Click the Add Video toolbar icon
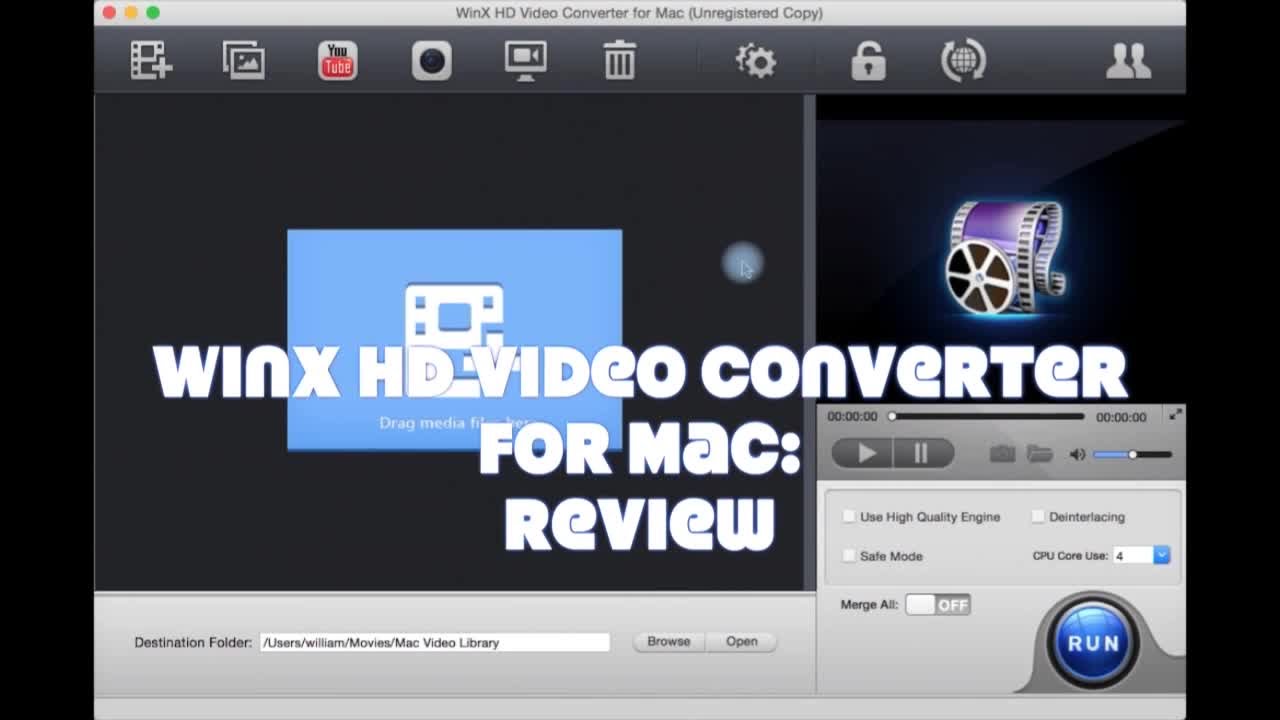The image size is (1280, 720). pyautogui.click(x=151, y=60)
